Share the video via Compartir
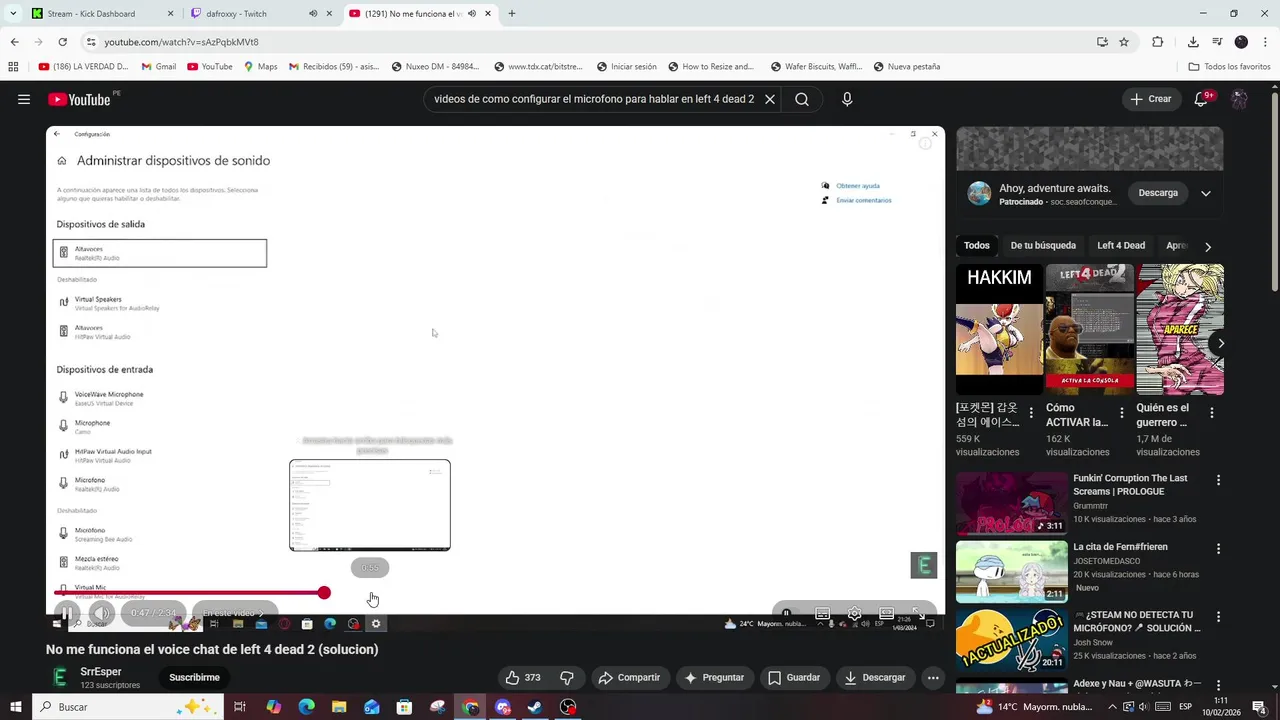The height and width of the screenshot is (720, 1280). (630, 677)
